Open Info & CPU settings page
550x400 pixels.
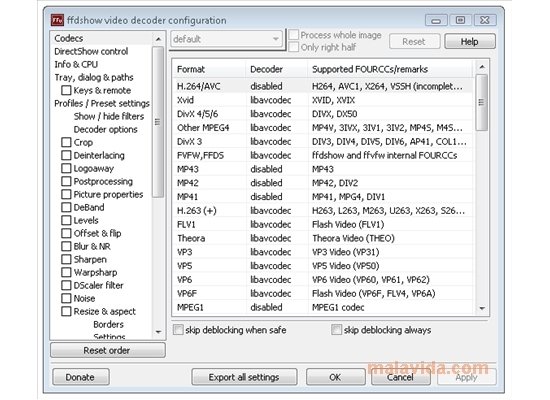pyautogui.click(x=76, y=64)
